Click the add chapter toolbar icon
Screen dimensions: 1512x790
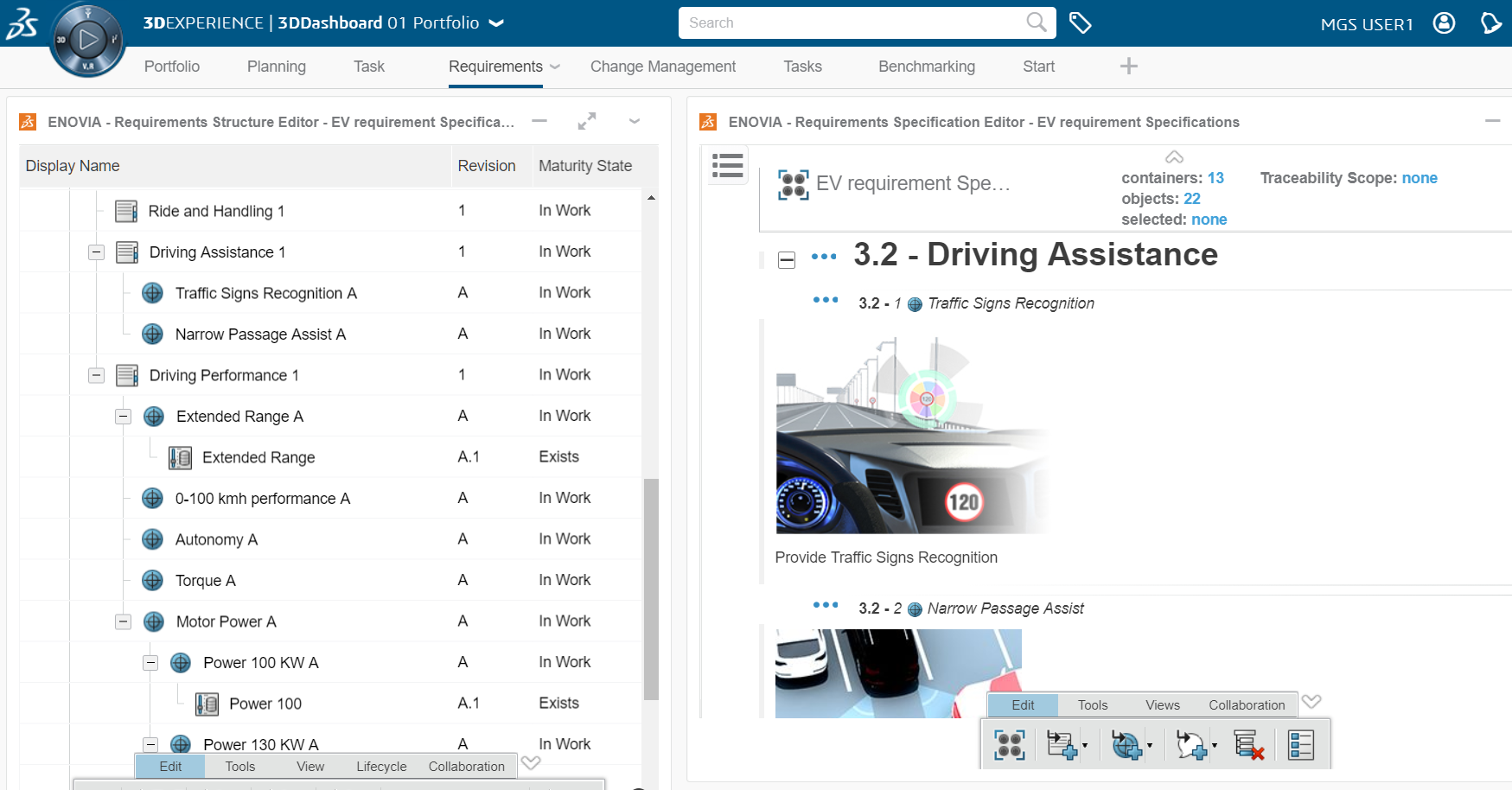[1062, 744]
